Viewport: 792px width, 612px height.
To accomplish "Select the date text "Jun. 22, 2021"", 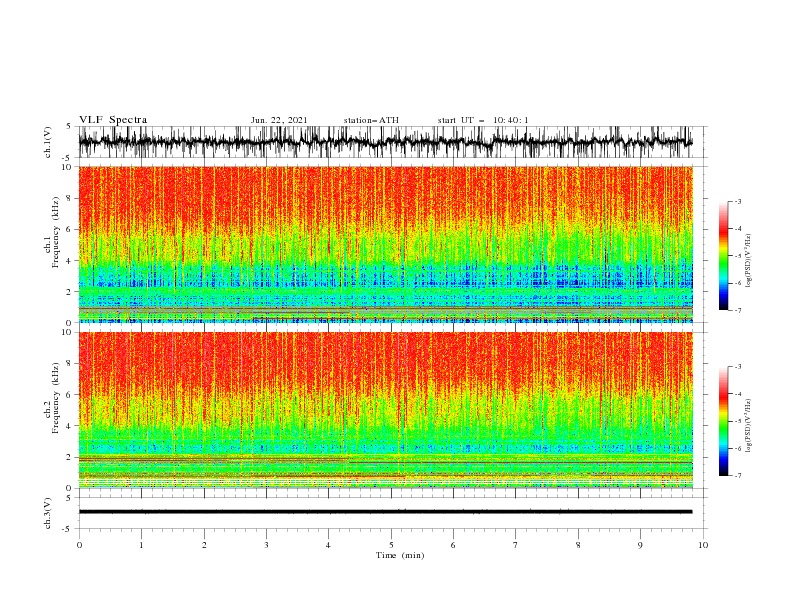I will [279, 120].
